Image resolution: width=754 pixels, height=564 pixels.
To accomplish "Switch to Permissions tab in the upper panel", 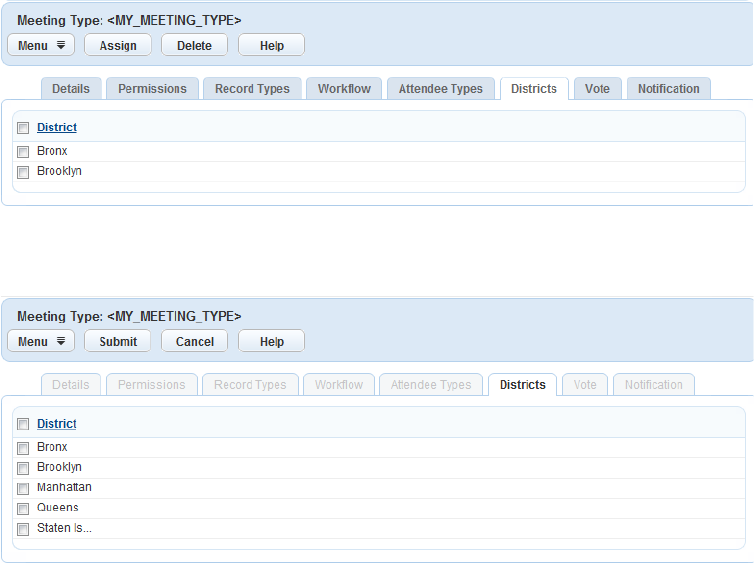I will coord(152,89).
